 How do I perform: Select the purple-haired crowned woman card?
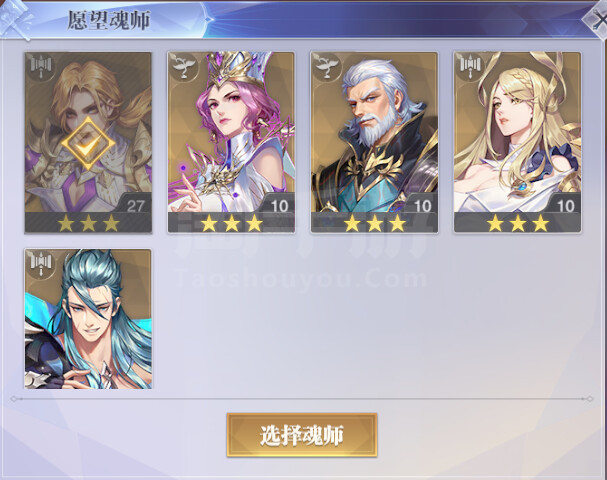[231, 142]
